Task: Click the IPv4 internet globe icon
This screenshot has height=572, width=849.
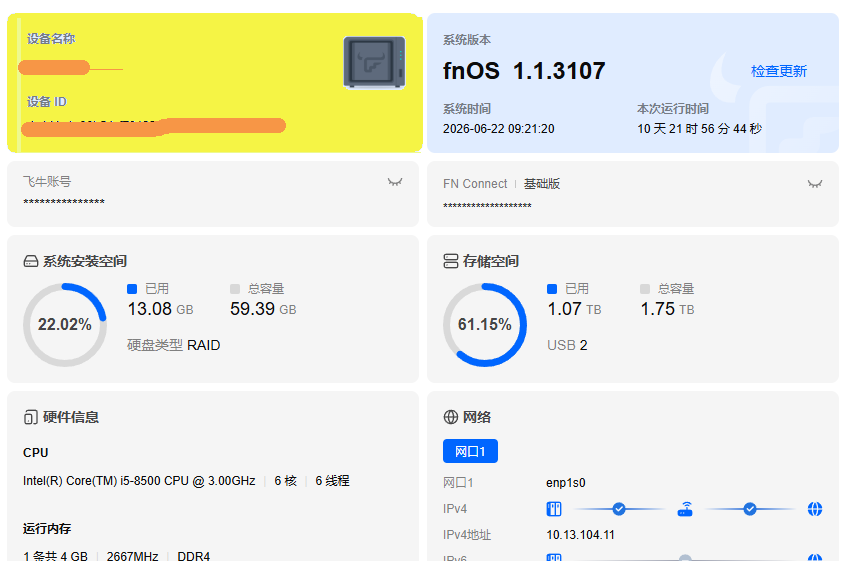Action: coord(815,509)
